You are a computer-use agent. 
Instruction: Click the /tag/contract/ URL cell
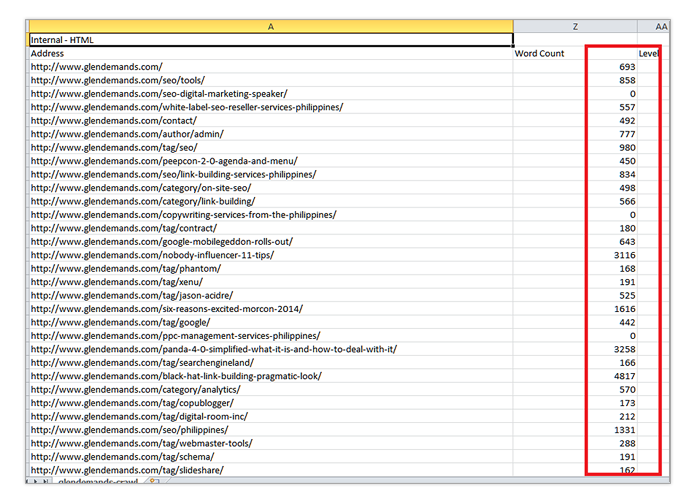point(271,228)
